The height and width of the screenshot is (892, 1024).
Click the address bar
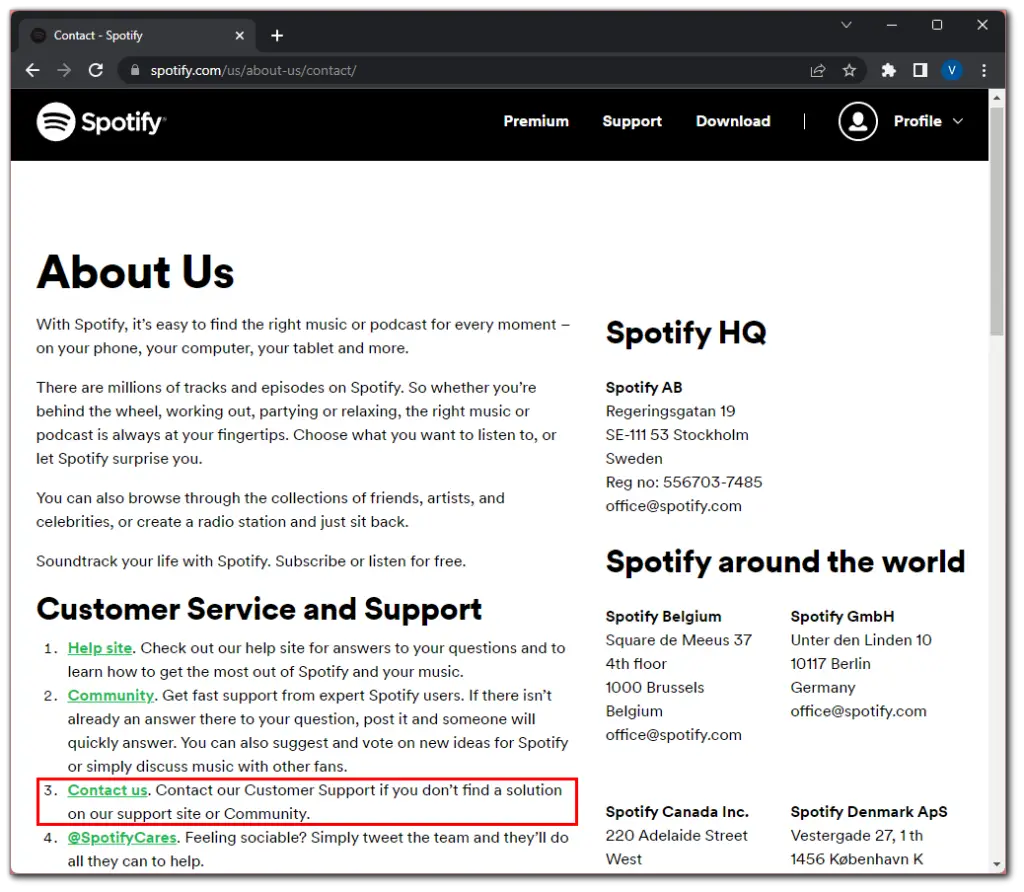tap(400, 70)
